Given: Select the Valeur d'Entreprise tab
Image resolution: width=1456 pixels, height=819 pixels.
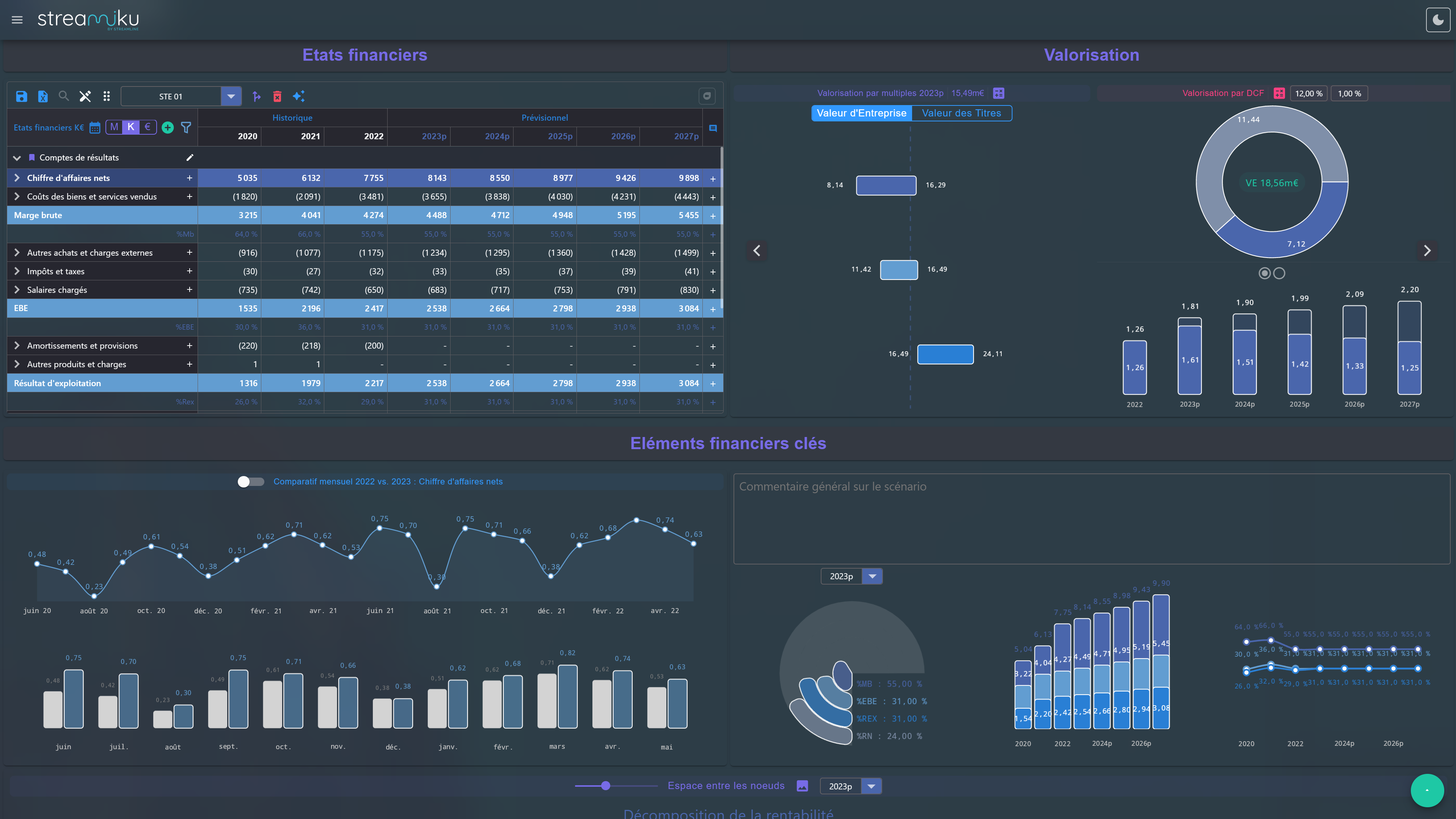Looking at the screenshot, I should coord(861,113).
